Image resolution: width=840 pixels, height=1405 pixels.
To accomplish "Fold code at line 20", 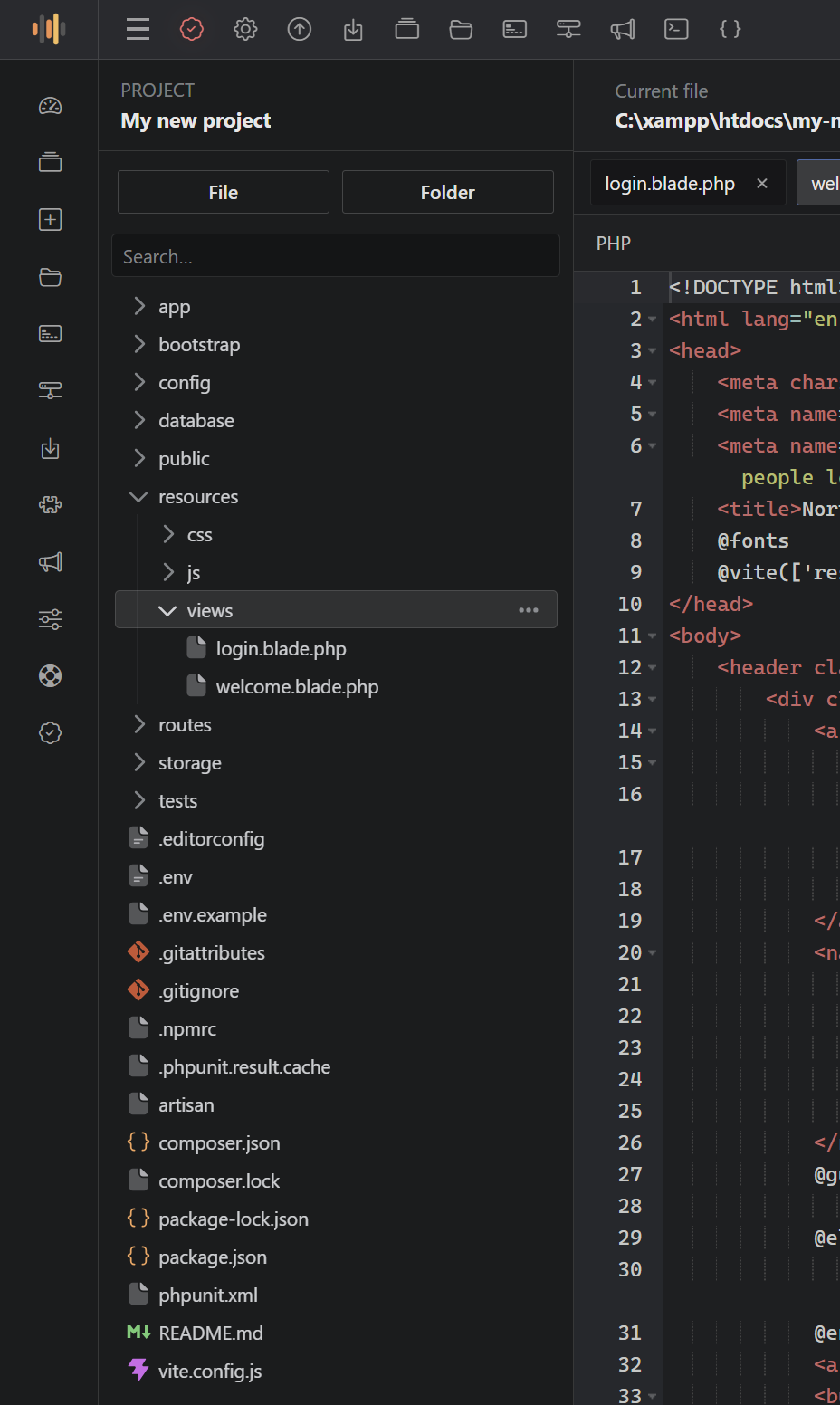I will (653, 953).
